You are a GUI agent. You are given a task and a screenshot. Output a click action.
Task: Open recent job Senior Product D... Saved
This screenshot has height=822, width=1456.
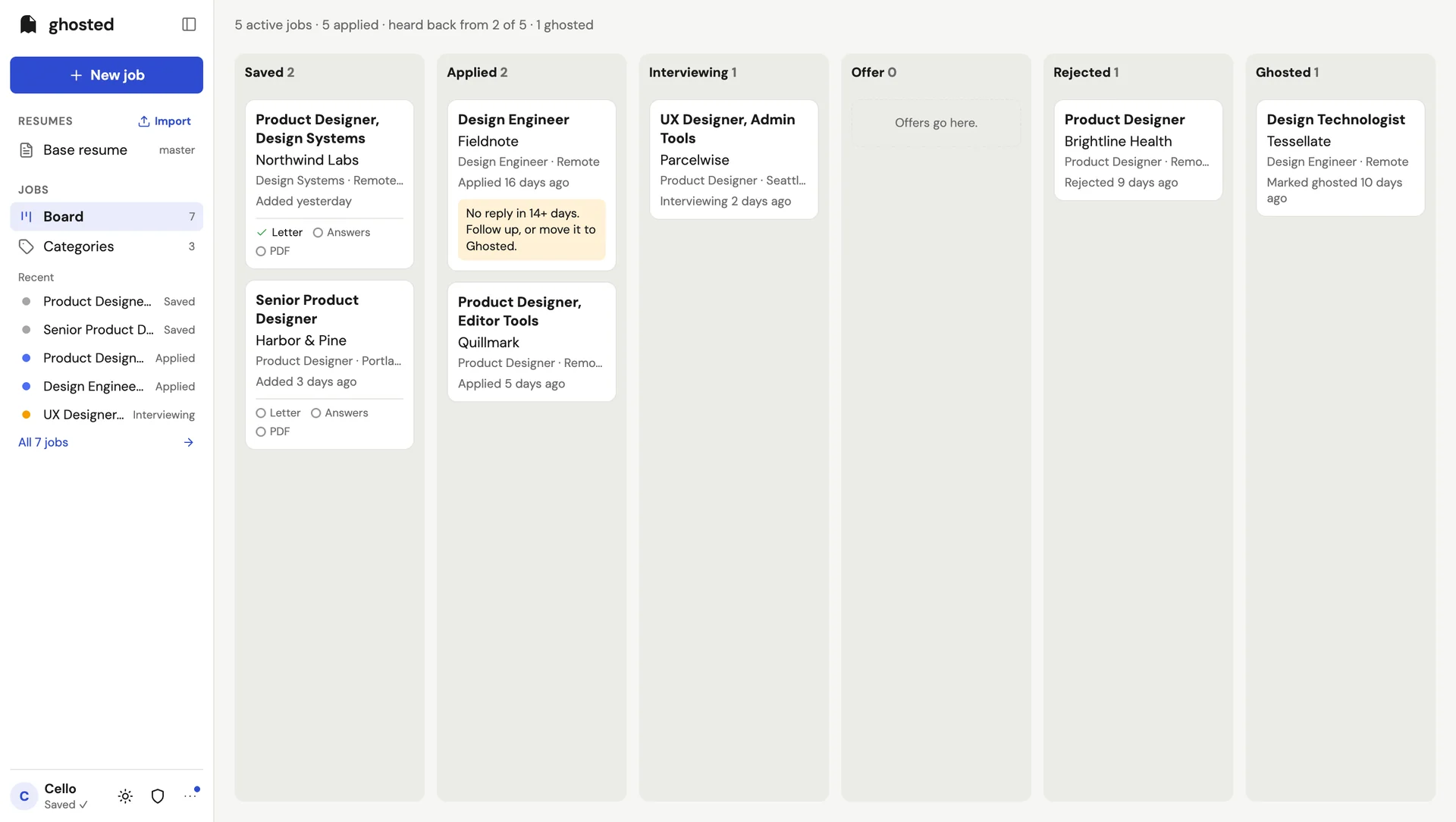(106, 330)
